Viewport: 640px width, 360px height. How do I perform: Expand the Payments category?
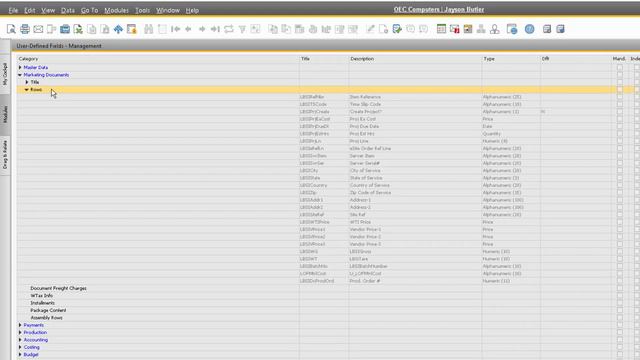pyautogui.click(x=20, y=325)
